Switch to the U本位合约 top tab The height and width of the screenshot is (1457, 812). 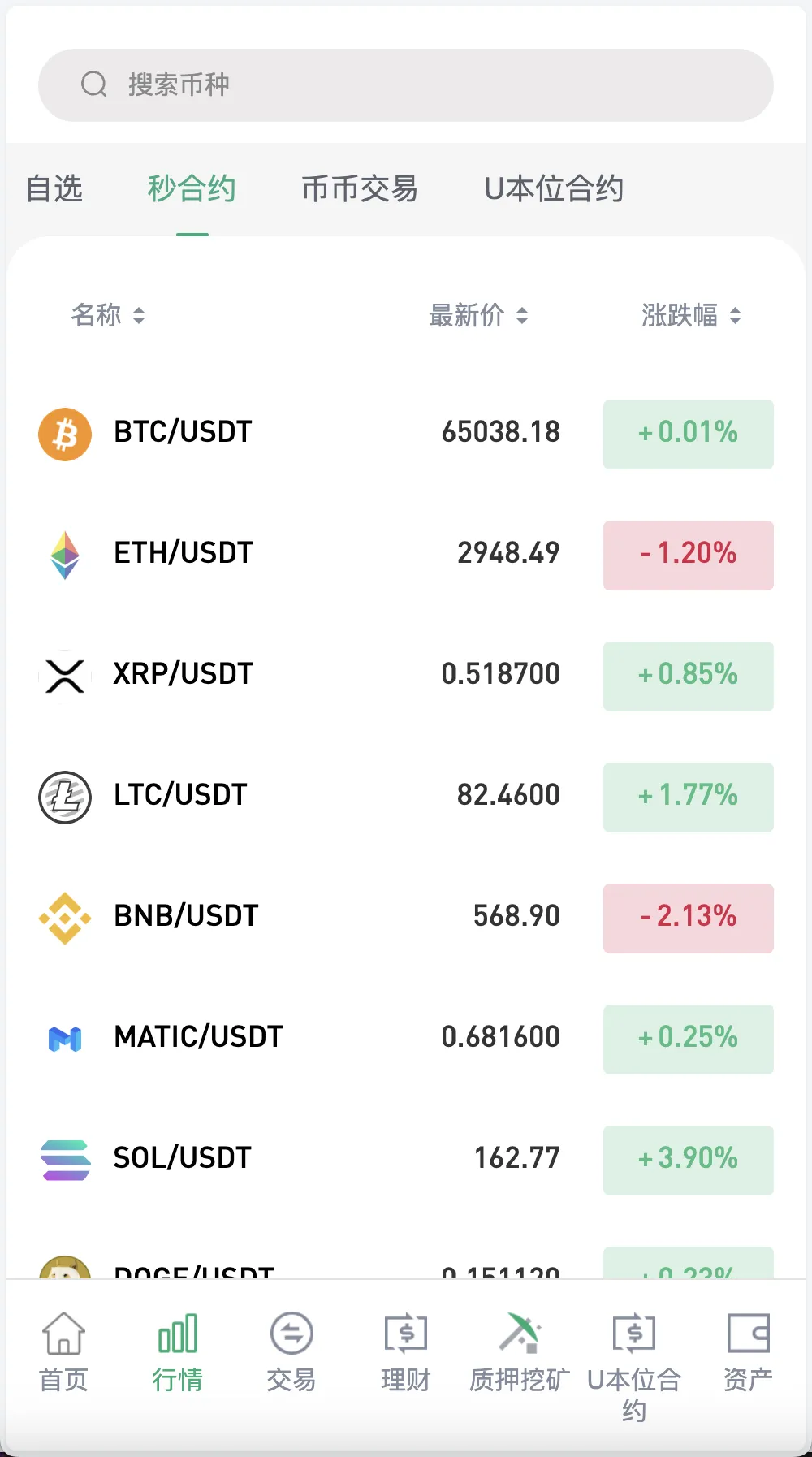(x=554, y=188)
